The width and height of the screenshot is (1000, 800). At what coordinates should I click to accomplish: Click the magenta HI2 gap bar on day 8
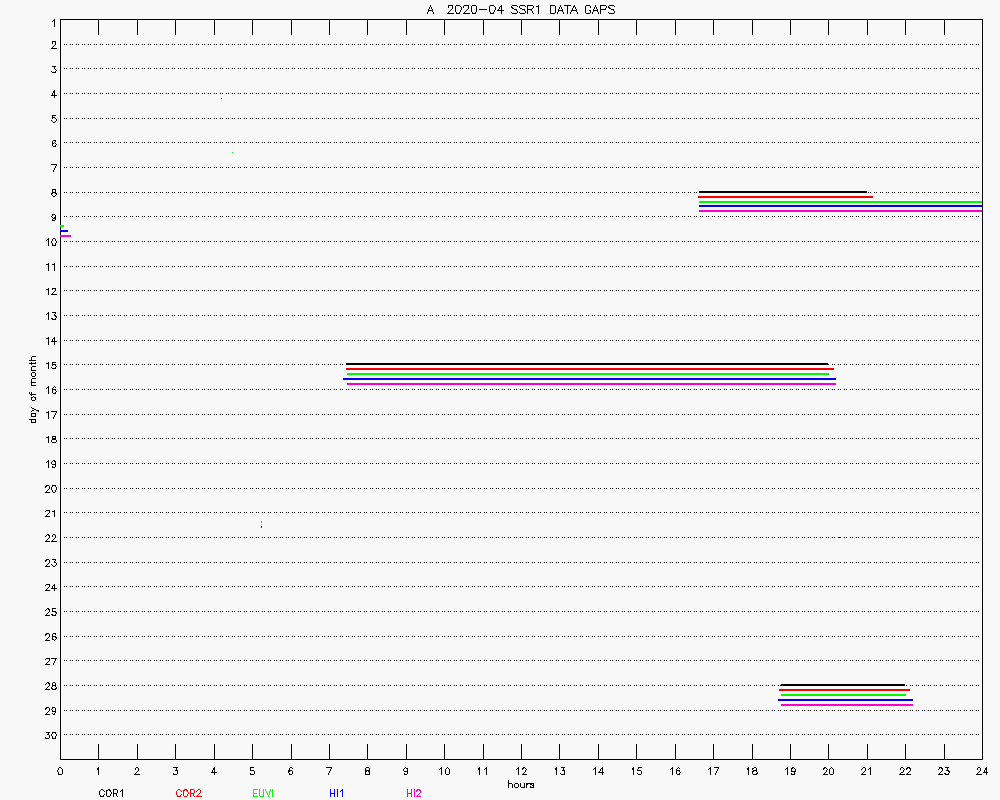click(x=840, y=211)
